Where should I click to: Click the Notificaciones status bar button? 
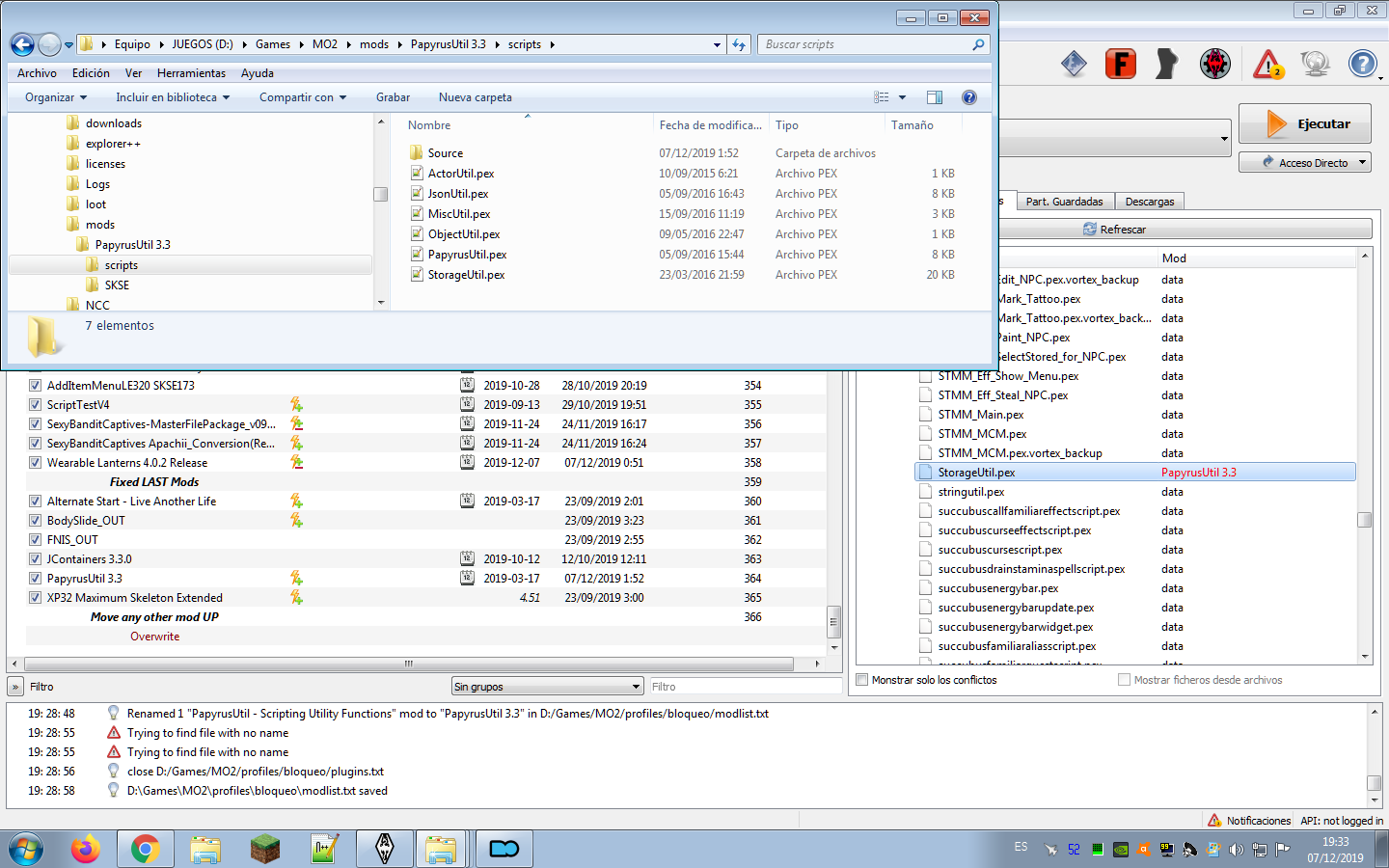(1249, 821)
